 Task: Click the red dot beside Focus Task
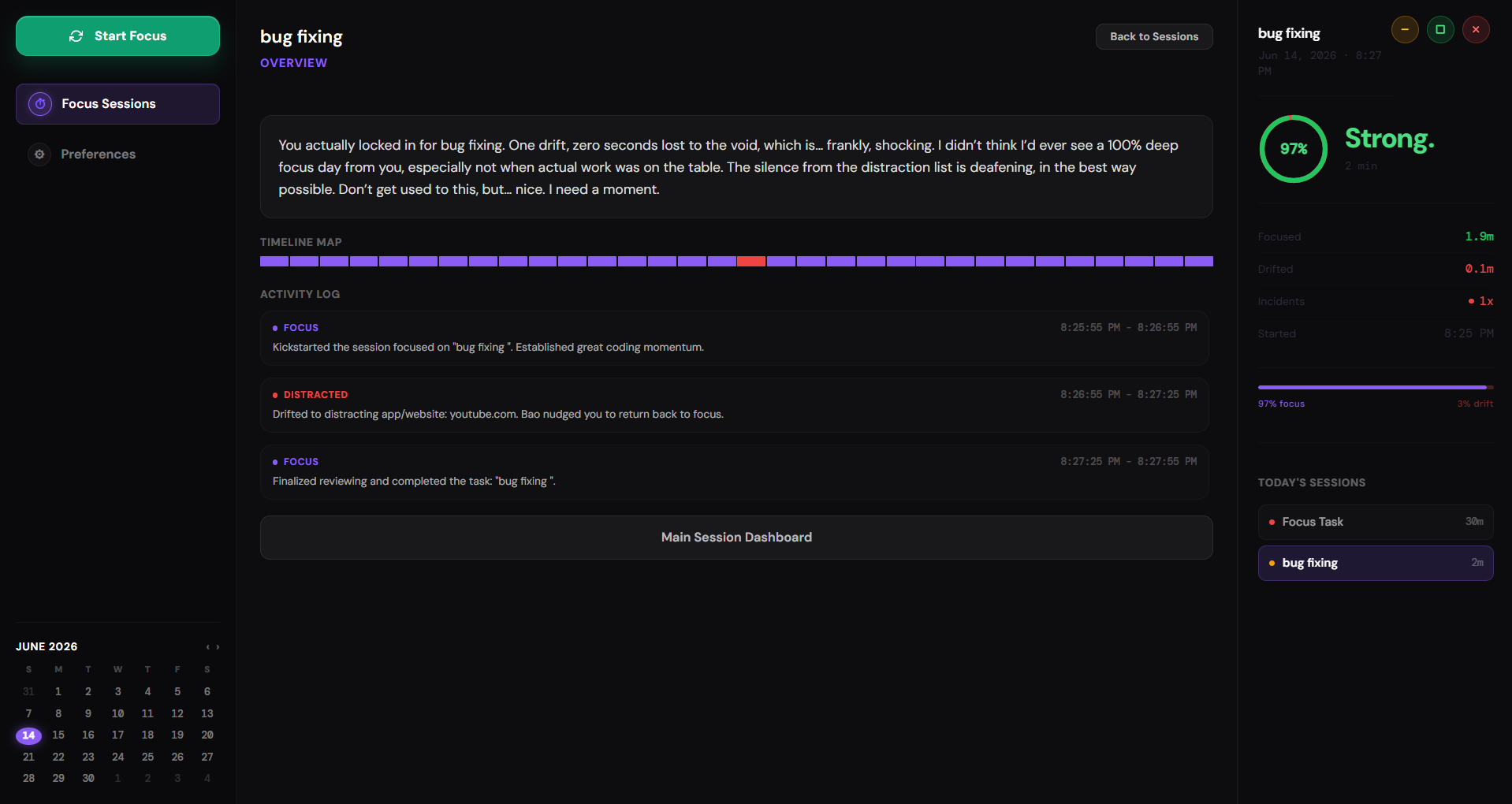[x=1272, y=522]
